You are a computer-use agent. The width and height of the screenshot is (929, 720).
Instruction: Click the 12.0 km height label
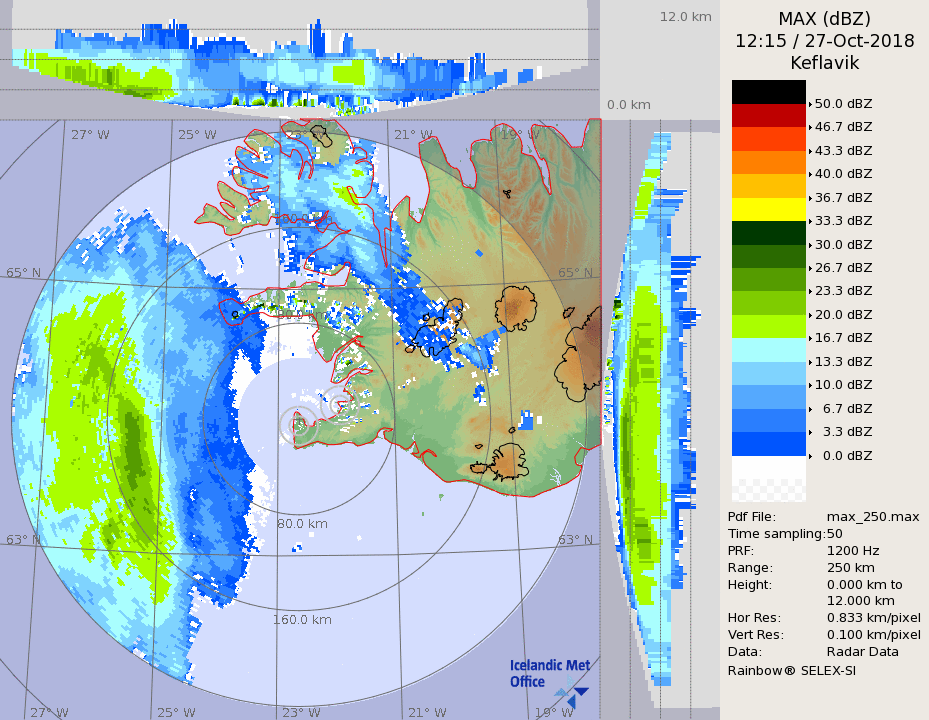point(685,17)
